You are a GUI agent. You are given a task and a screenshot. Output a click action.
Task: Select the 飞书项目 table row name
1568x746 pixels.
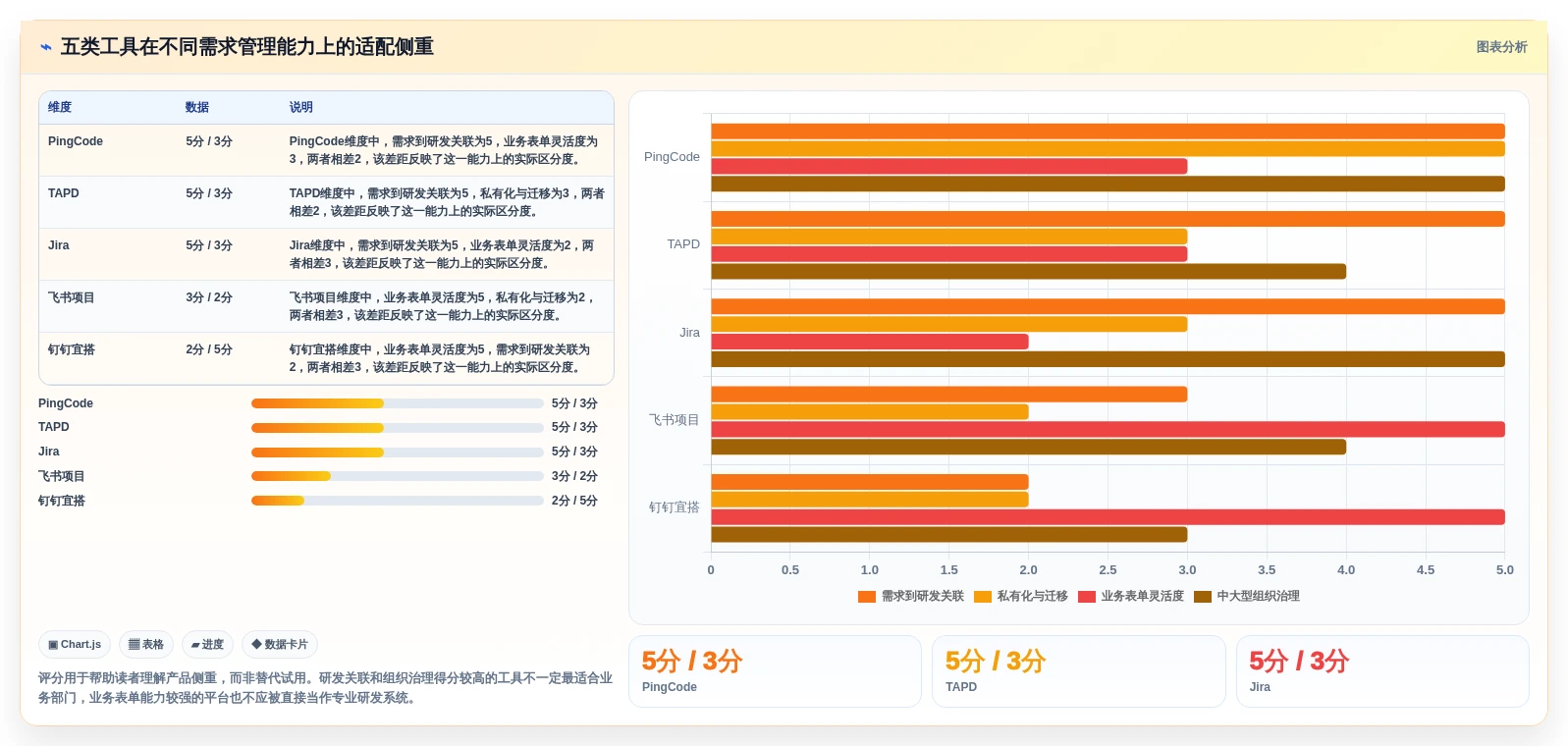point(72,297)
